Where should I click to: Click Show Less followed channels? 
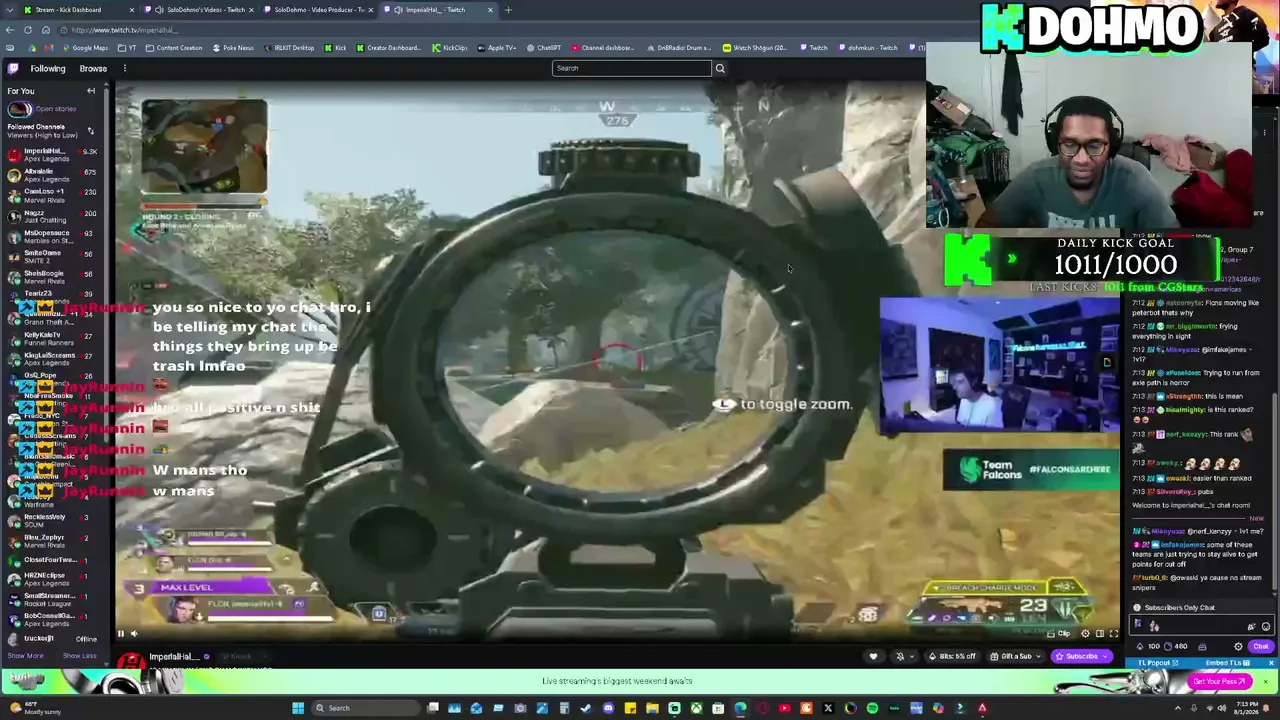(79, 656)
